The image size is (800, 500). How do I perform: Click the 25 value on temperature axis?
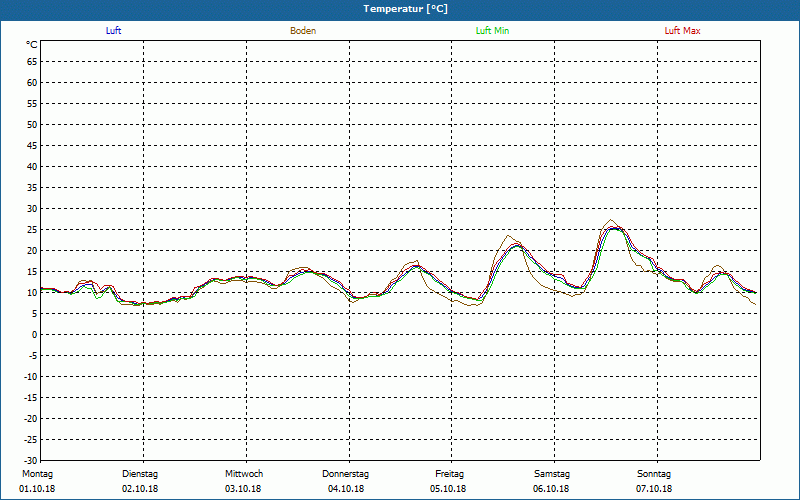32,230
